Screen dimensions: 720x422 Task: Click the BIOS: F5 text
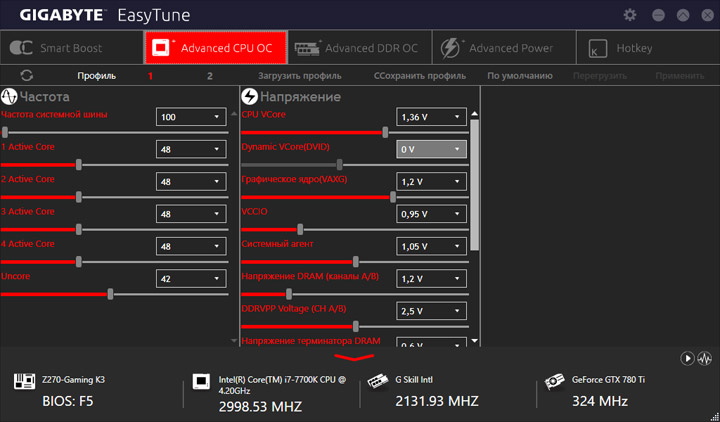click(x=68, y=401)
